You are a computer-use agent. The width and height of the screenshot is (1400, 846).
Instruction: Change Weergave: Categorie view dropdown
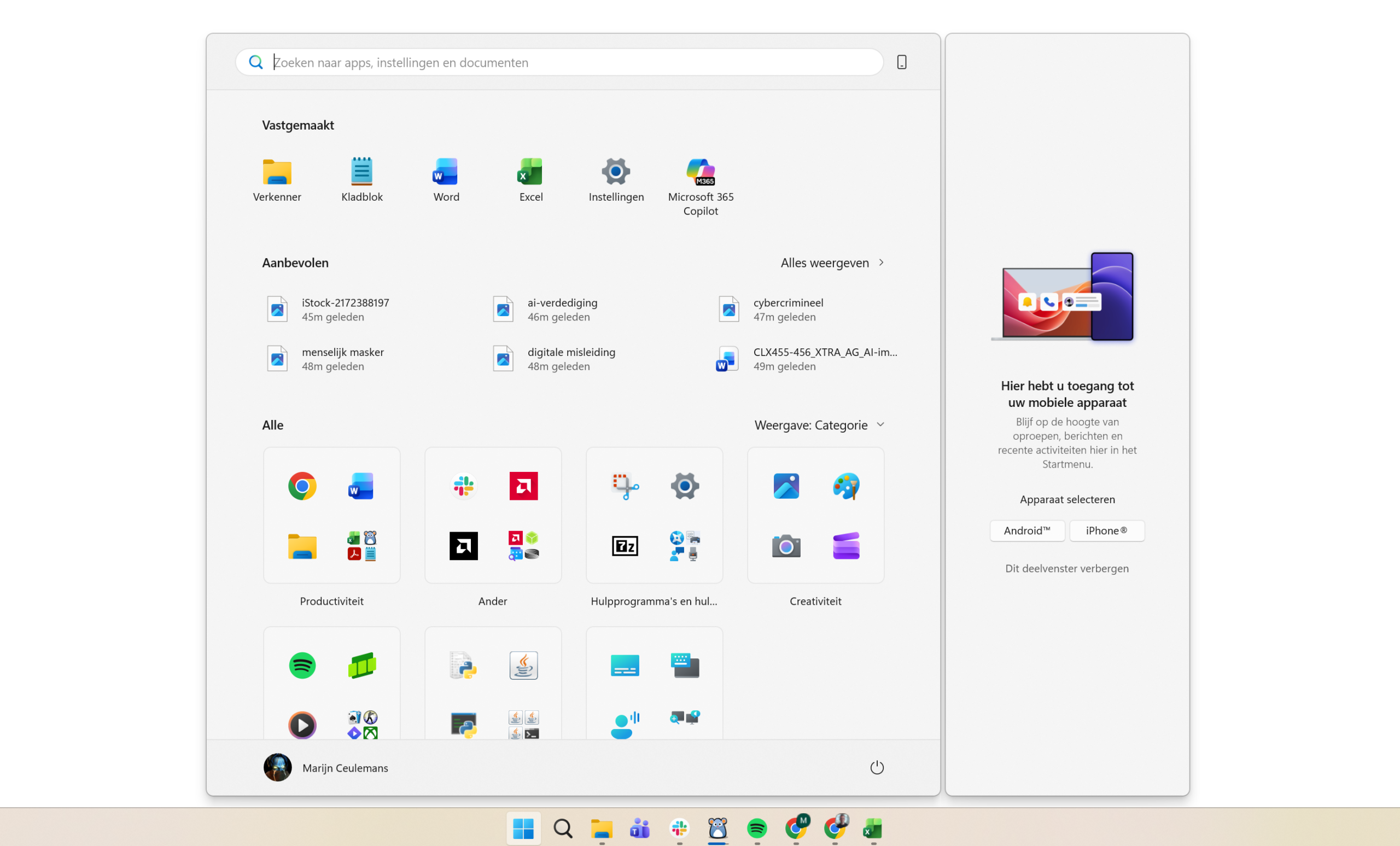point(819,425)
